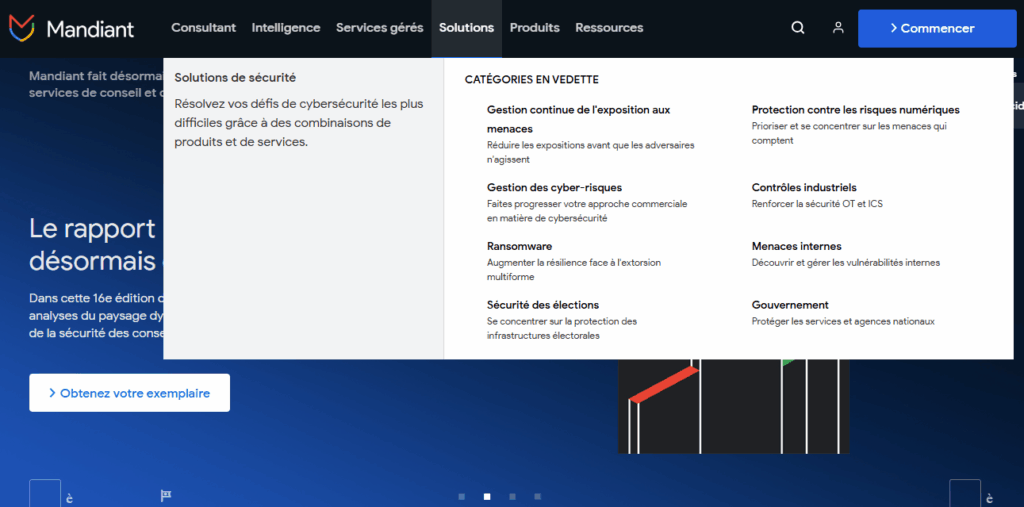Click the bar chart hero image
Viewport: 1024px width, 507px height.
point(733,406)
